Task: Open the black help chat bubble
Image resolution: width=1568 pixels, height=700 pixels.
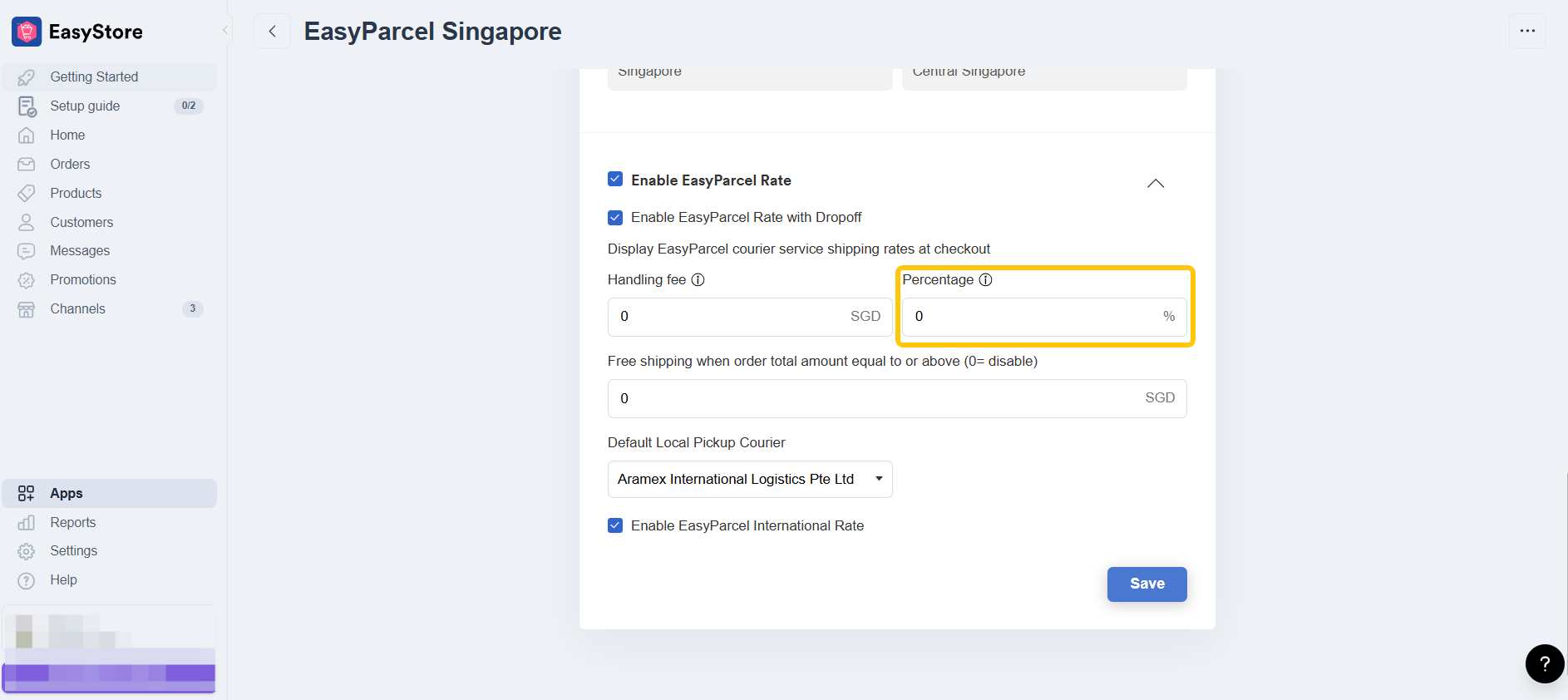Action: (1545, 663)
